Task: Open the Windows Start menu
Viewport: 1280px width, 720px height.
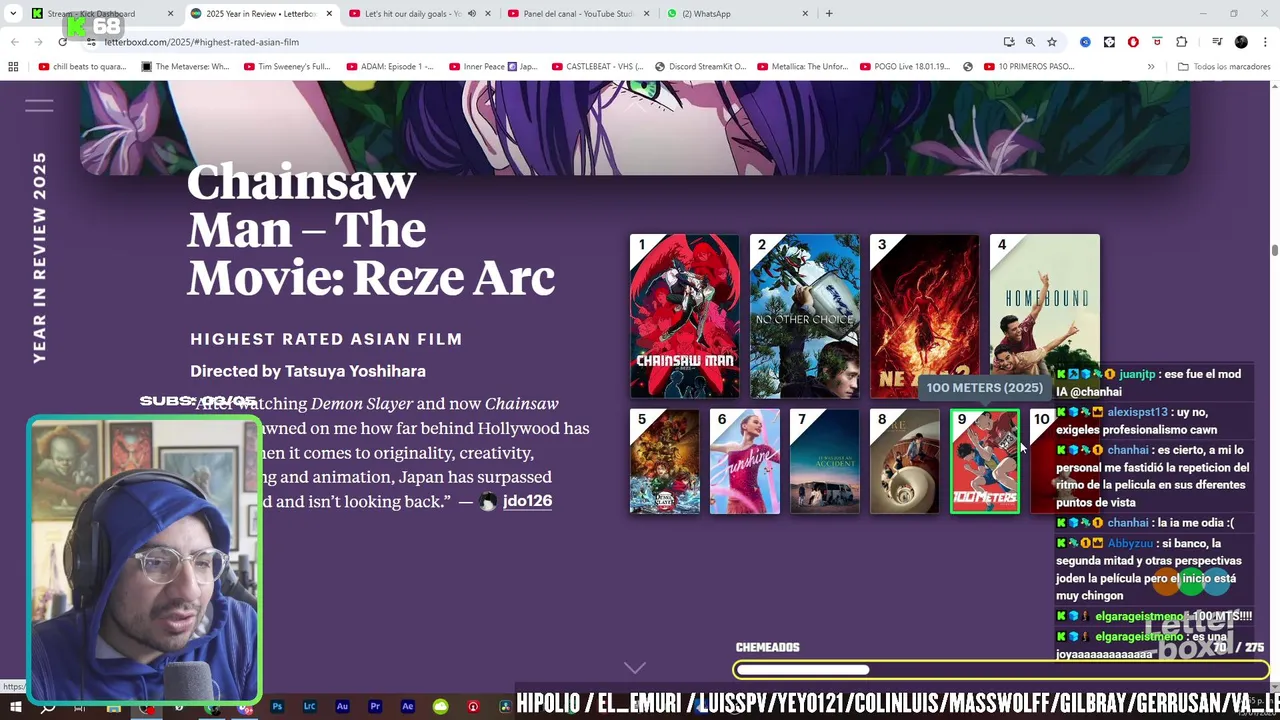Action: [x=15, y=707]
